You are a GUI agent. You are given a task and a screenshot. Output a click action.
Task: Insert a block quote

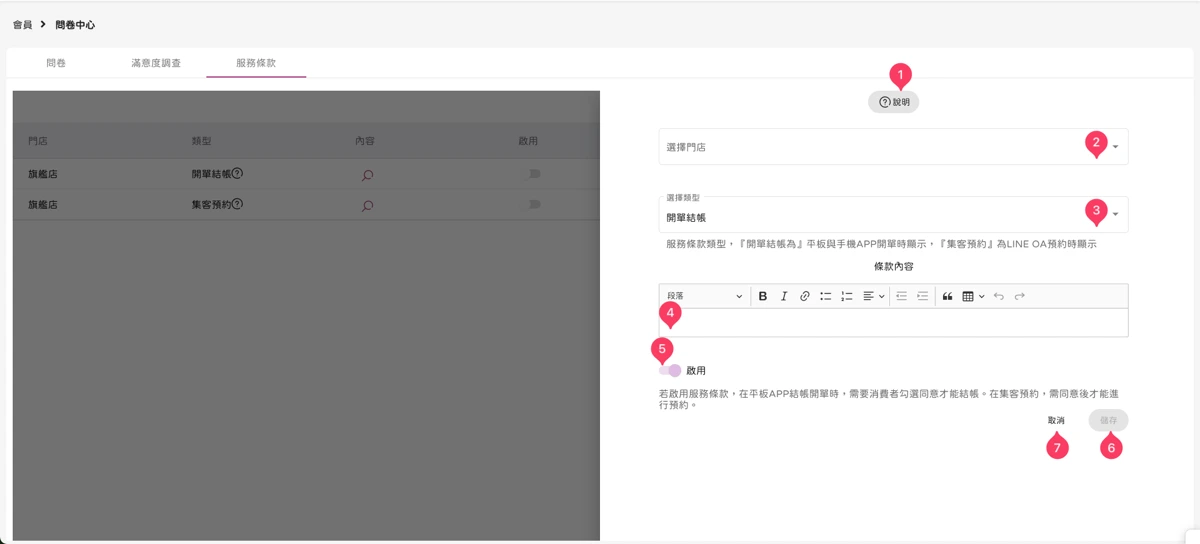click(x=948, y=296)
